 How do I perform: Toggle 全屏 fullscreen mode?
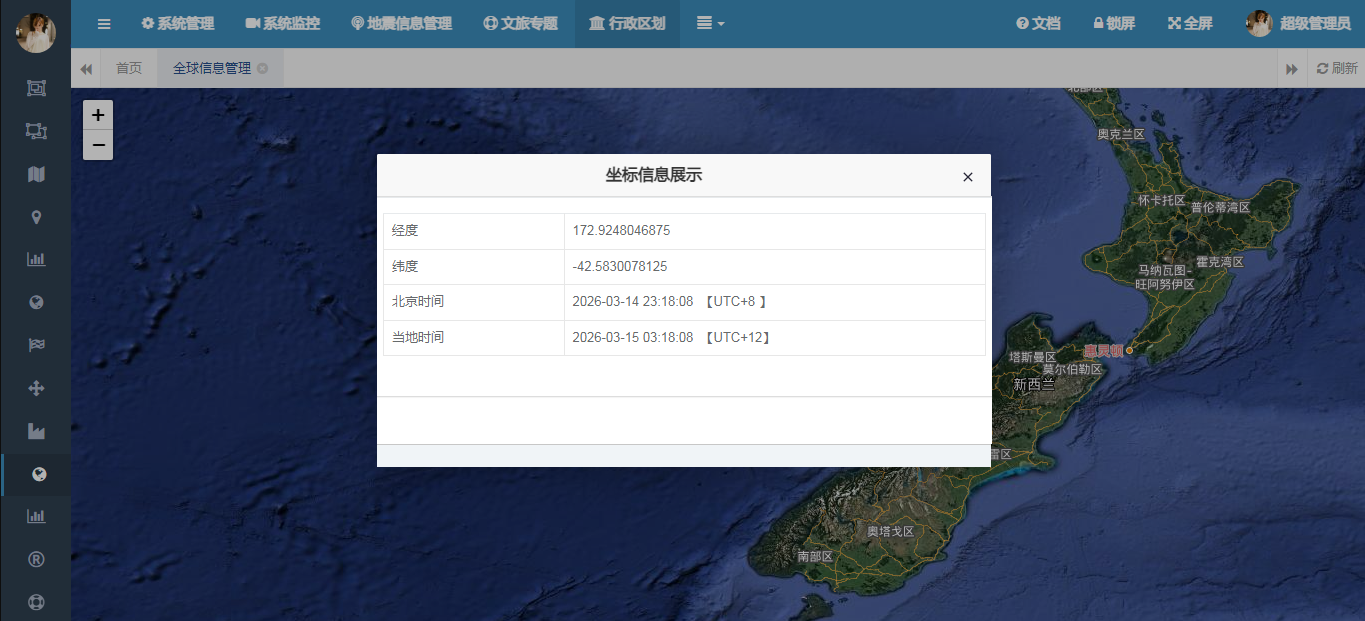click(1190, 23)
